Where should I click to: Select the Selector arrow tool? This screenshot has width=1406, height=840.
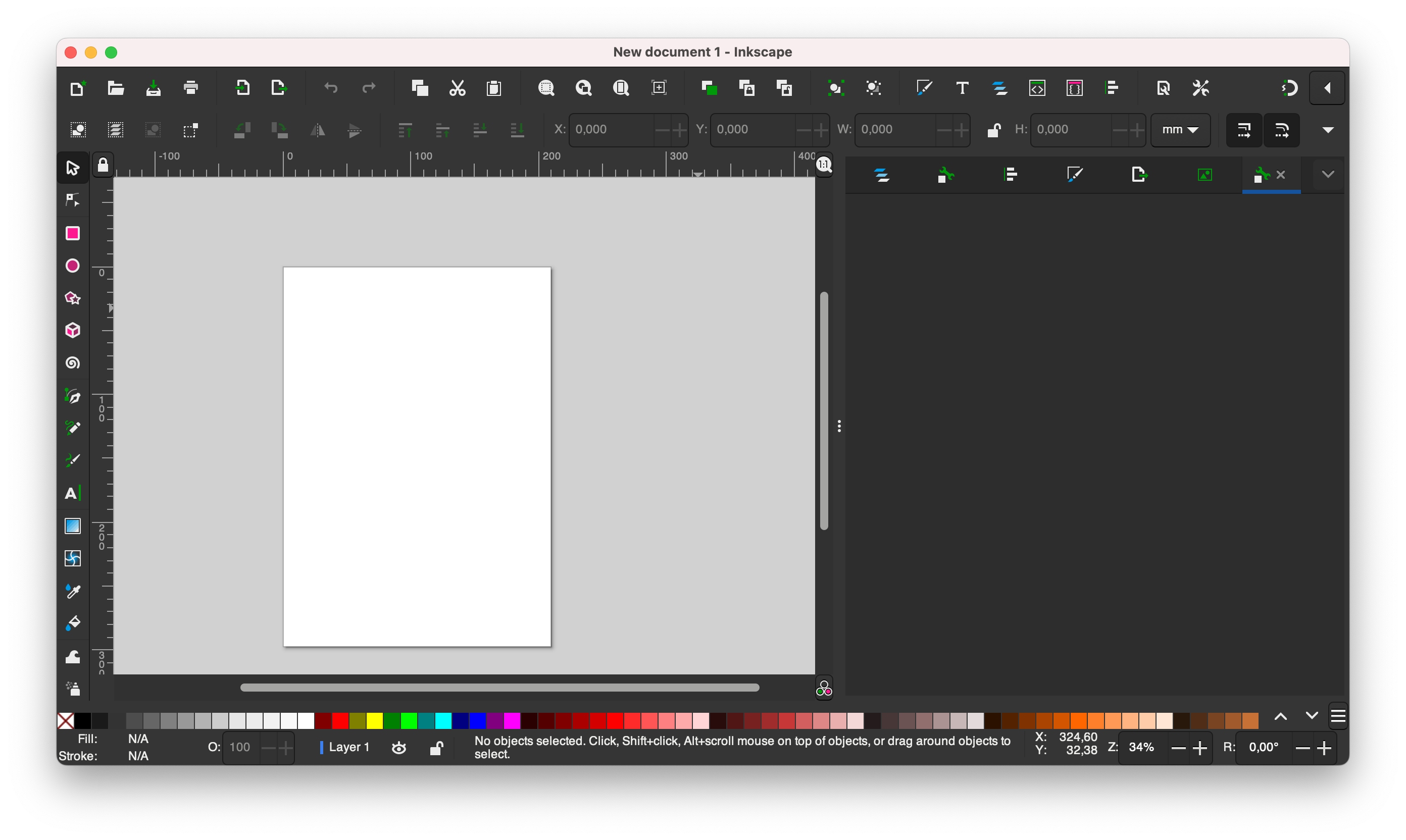73,168
